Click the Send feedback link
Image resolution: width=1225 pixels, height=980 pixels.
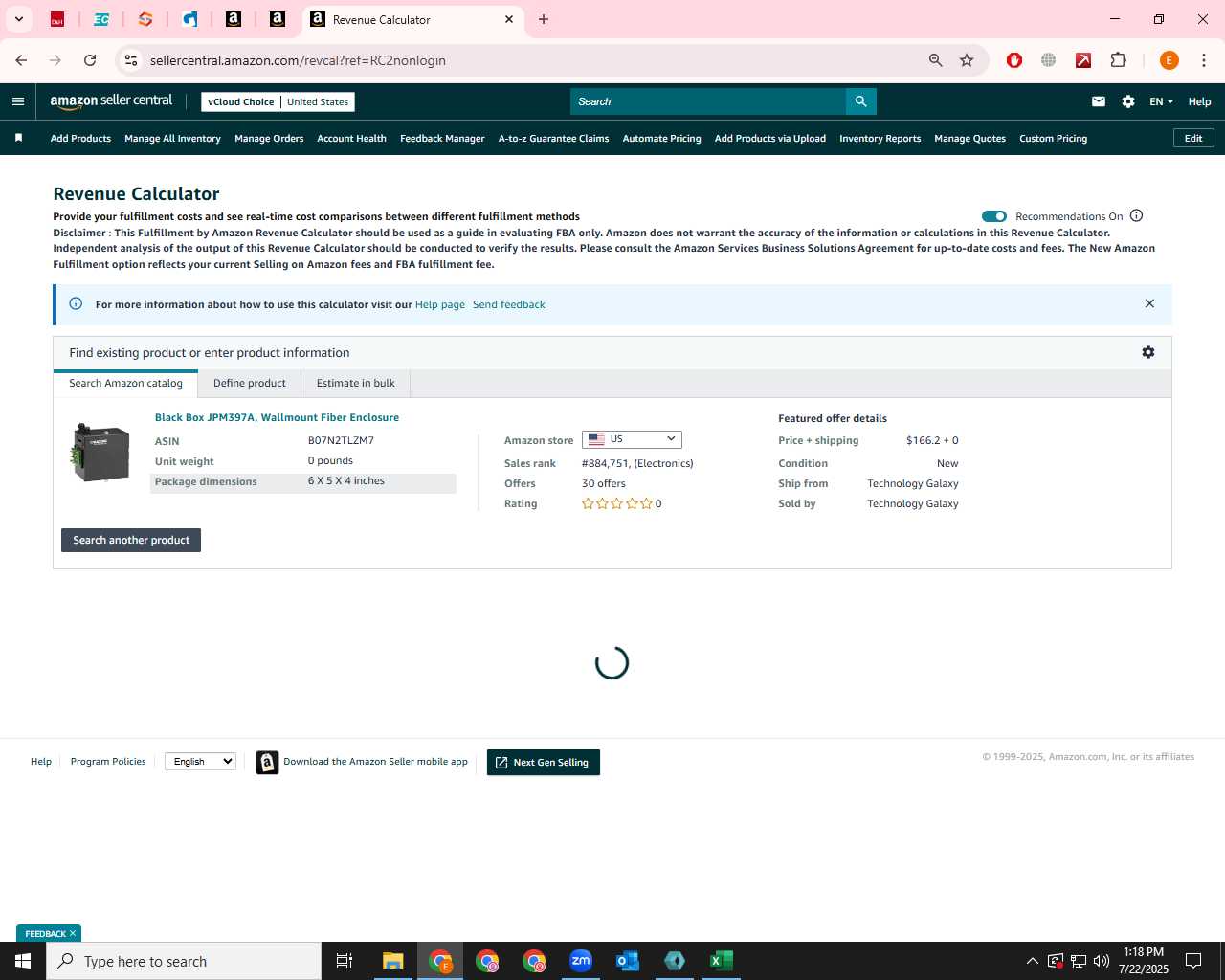509,304
